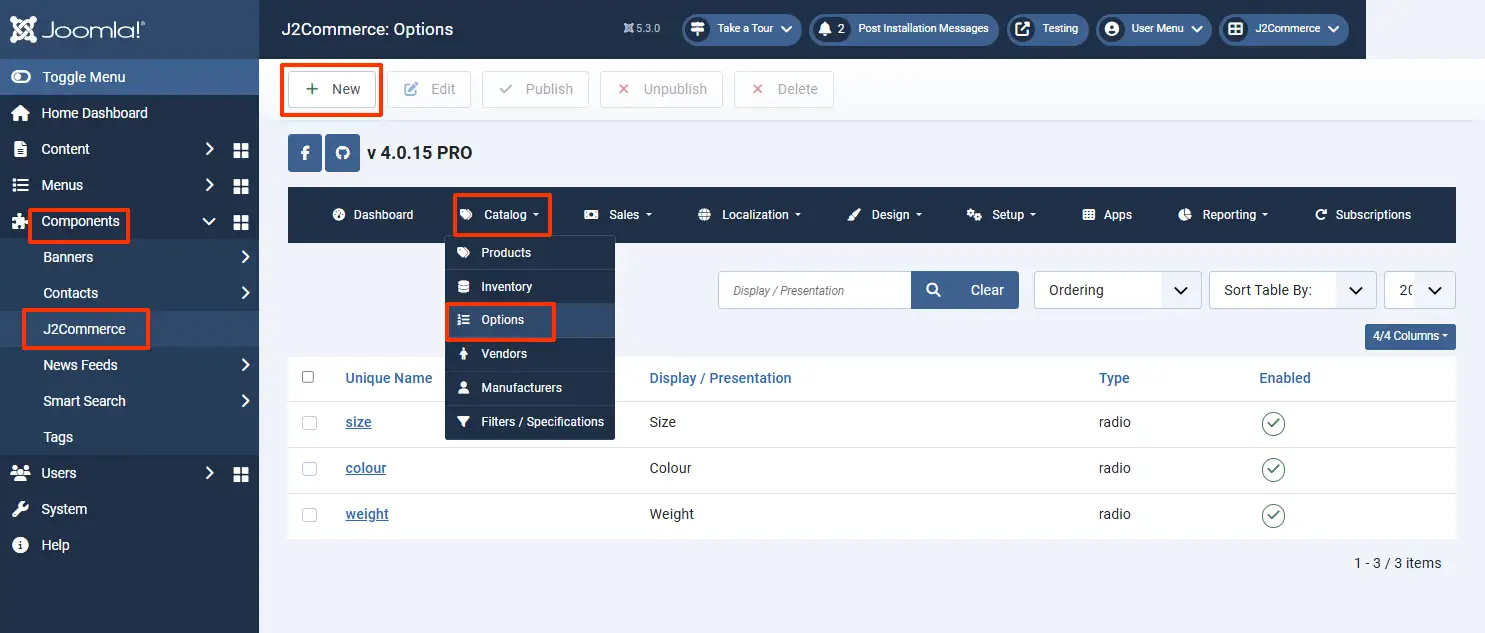The height and width of the screenshot is (633, 1485).
Task: Select Options from Catalog menu
Action: click(x=530, y=320)
